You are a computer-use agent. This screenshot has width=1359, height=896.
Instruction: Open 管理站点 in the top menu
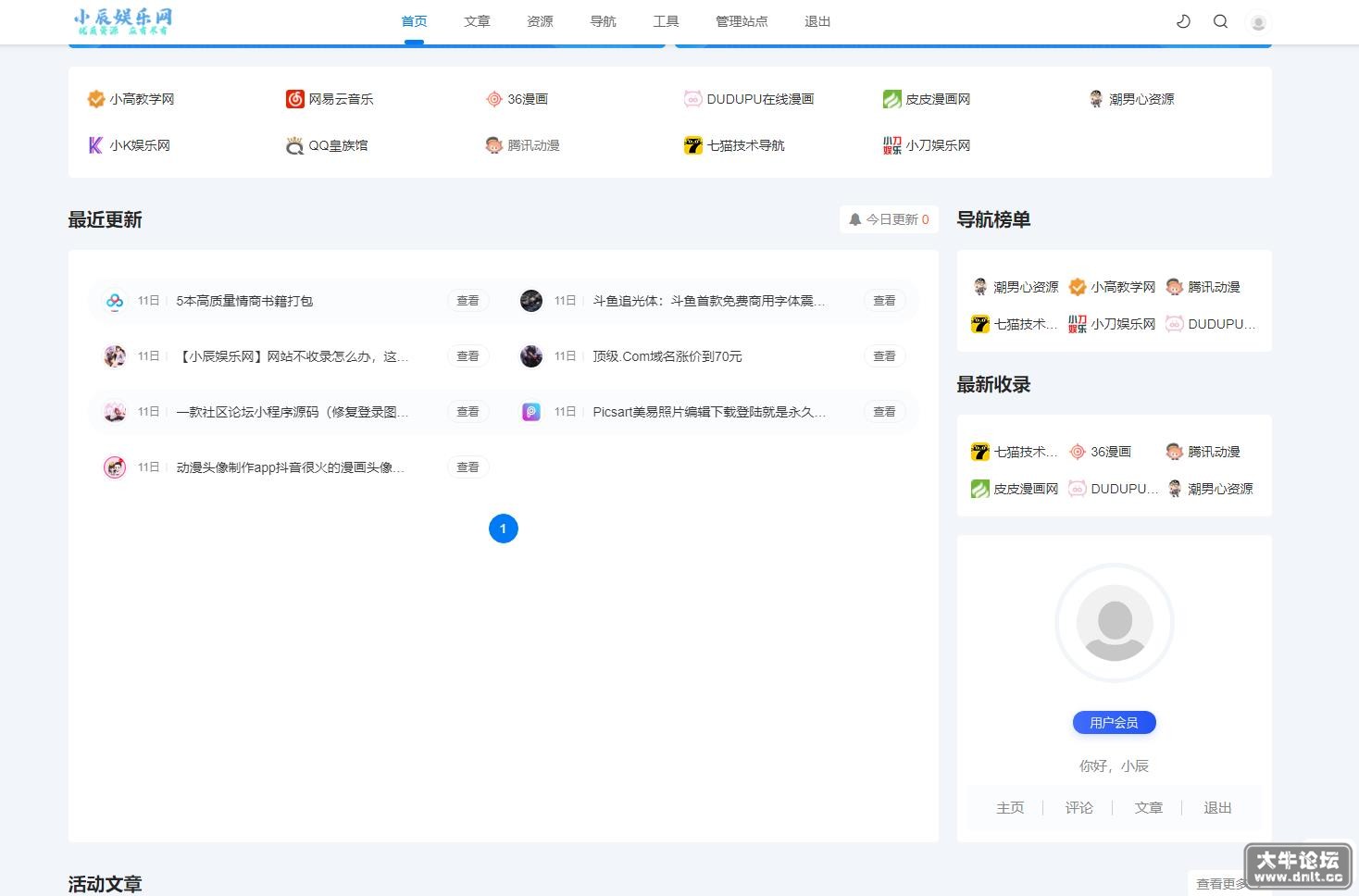742,21
